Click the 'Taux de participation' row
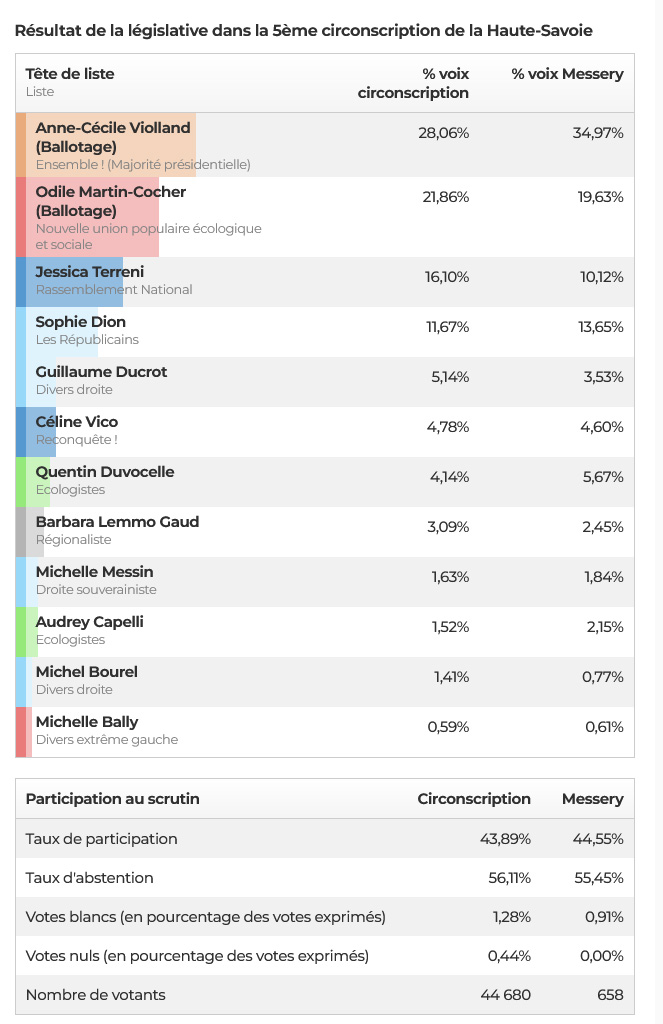The height and width of the screenshot is (1024, 663). (x=325, y=839)
